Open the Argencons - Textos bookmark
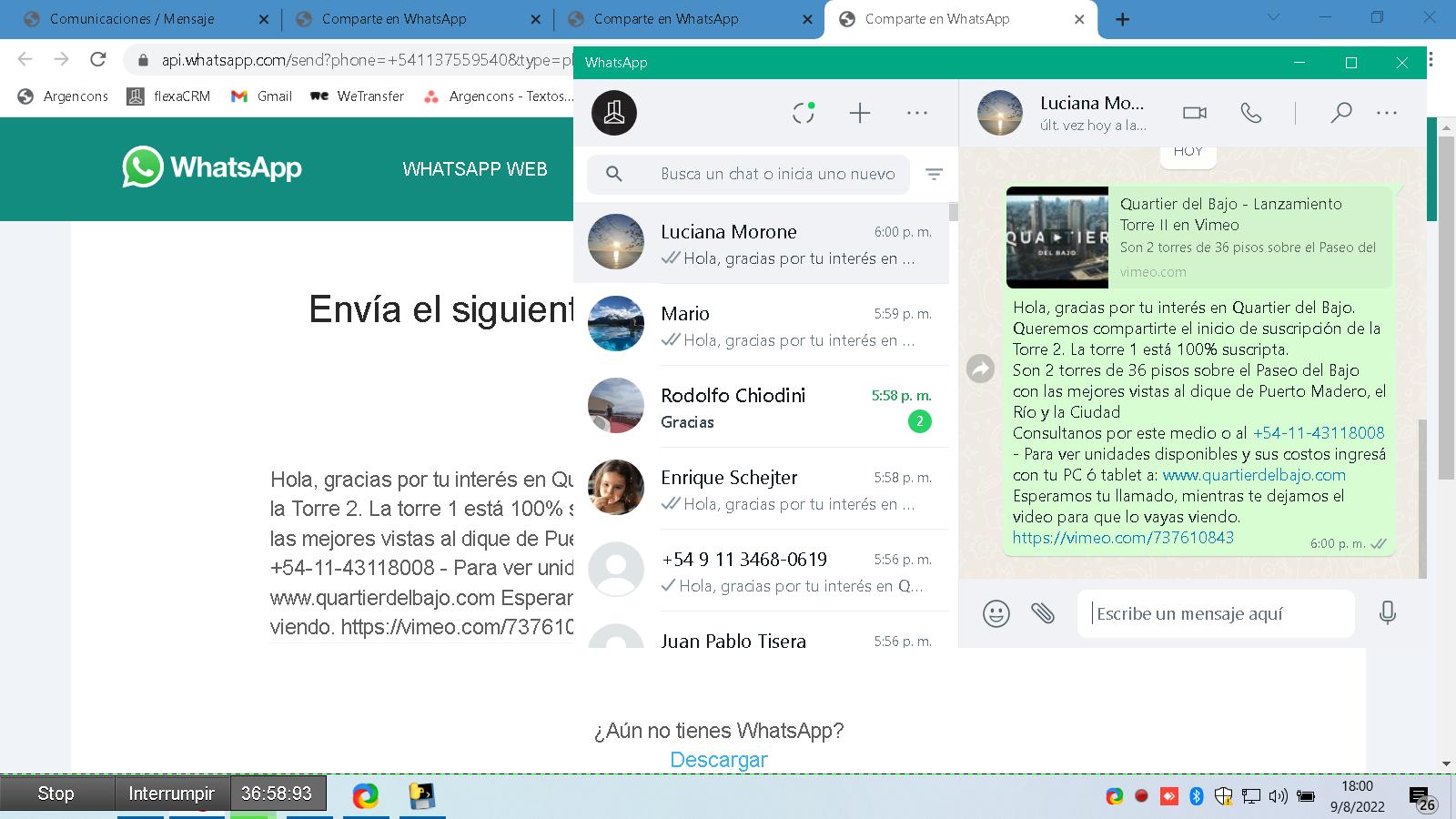The width and height of the screenshot is (1456, 819). pyautogui.click(x=499, y=96)
